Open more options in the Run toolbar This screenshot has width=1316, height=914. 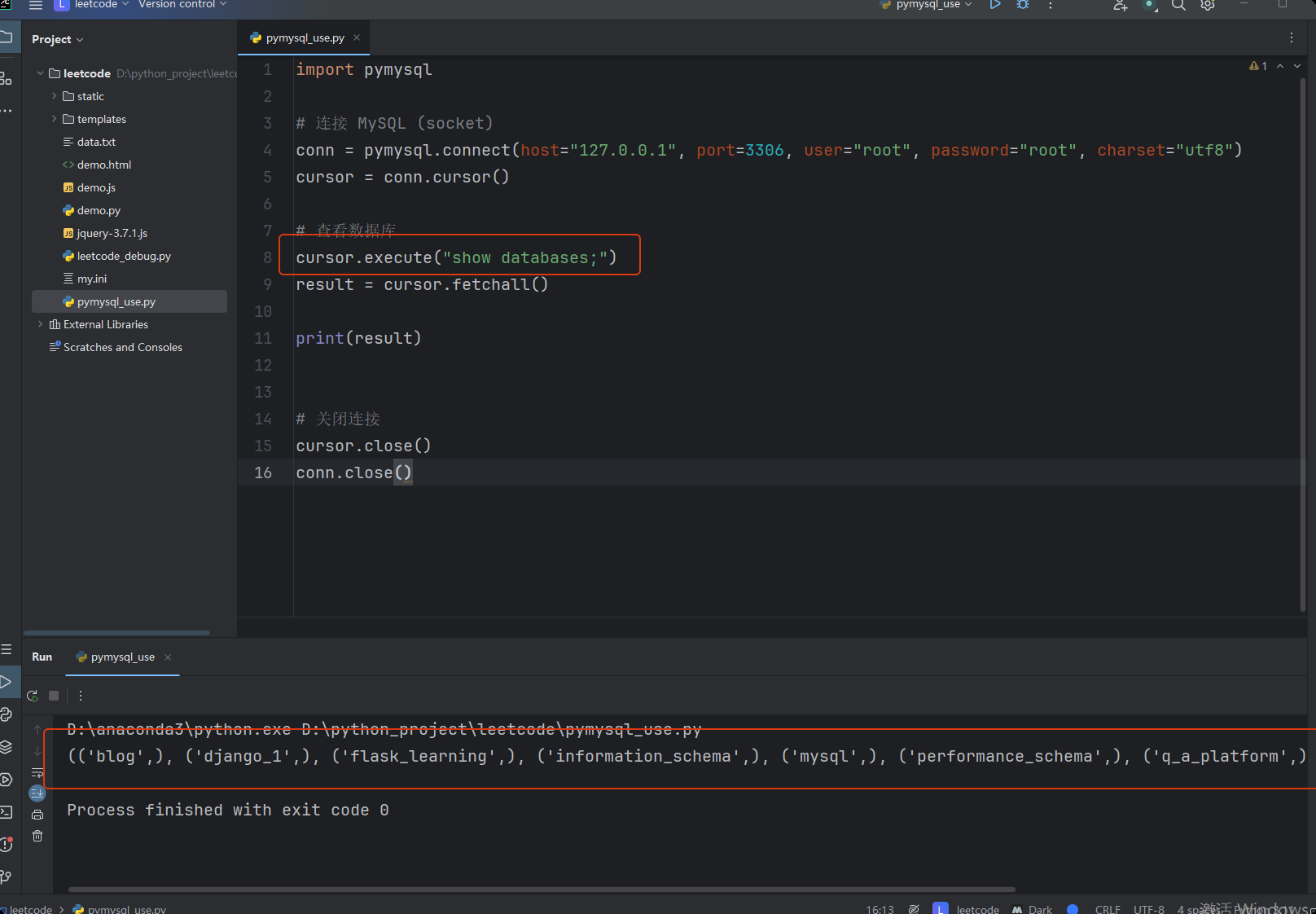[x=80, y=696]
